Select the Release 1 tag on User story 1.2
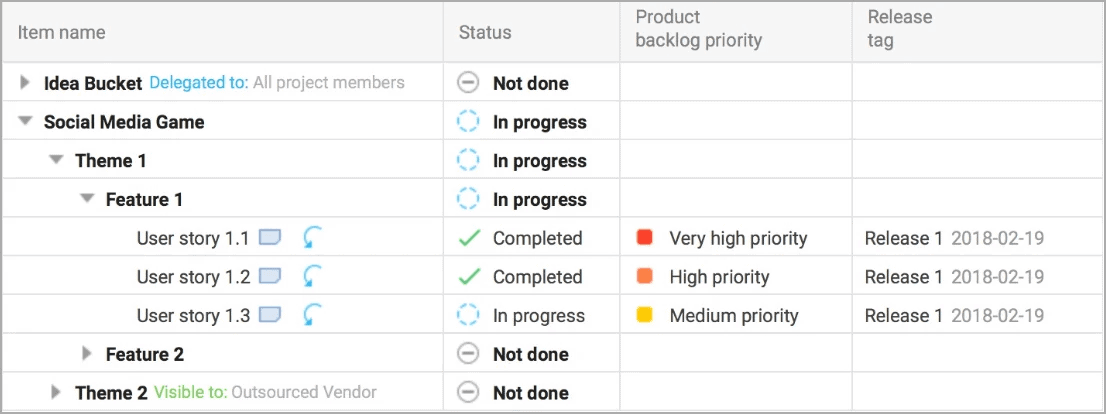 tap(904, 277)
